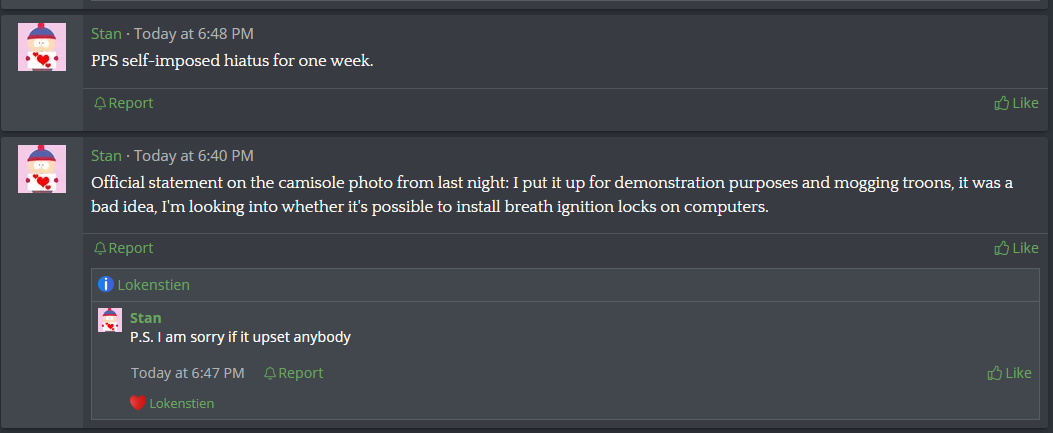Report the 'P.S. I am sorry' comment

click(x=293, y=373)
